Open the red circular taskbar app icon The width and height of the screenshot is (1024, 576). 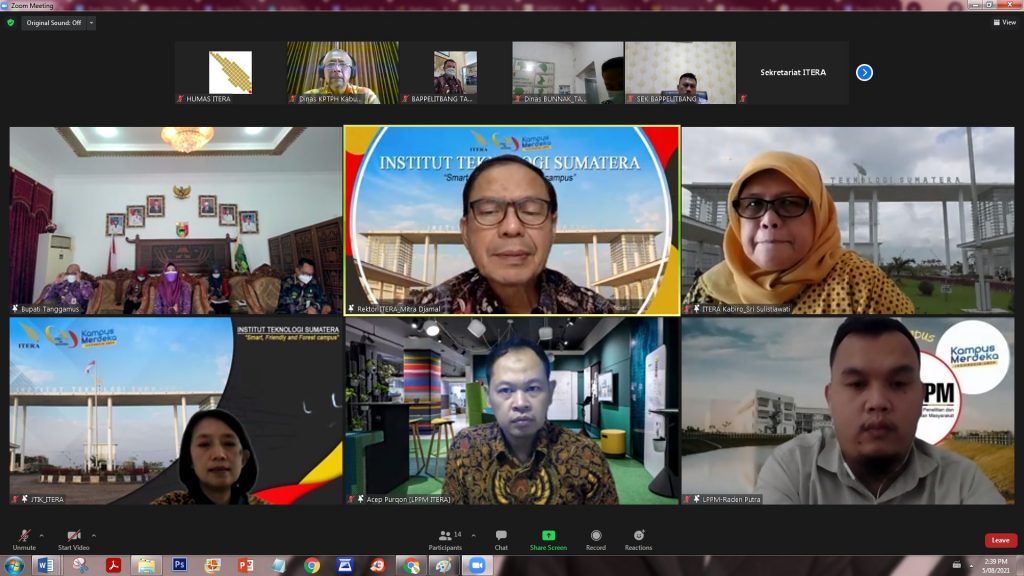pyautogui.click(x=377, y=566)
